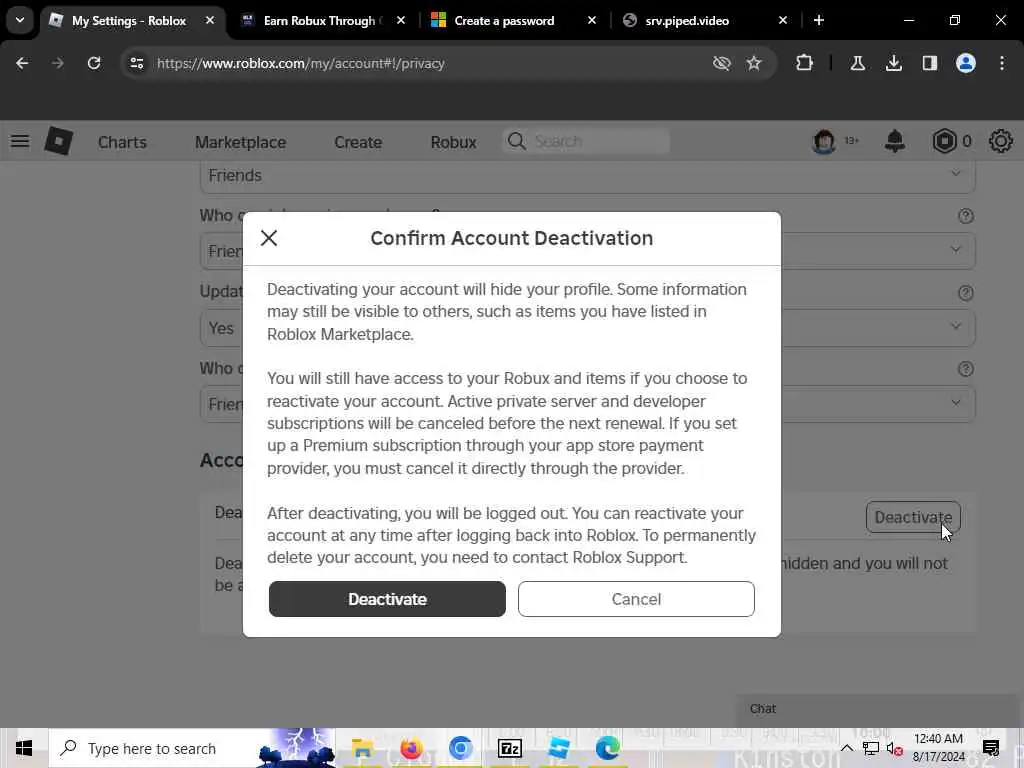Reload the current page
The height and width of the screenshot is (768, 1024).
click(x=94, y=63)
